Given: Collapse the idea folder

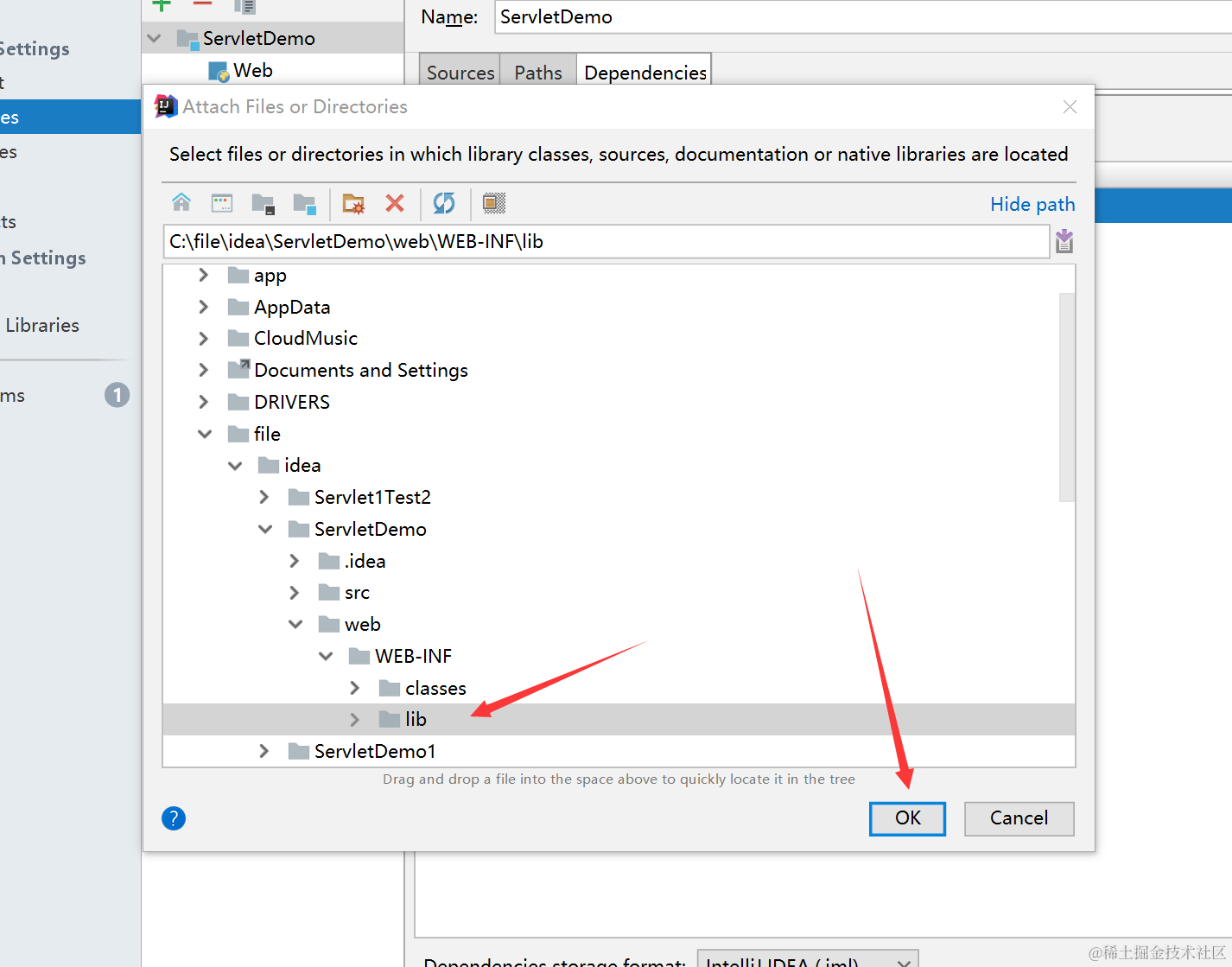Looking at the screenshot, I should pos(235,466).
